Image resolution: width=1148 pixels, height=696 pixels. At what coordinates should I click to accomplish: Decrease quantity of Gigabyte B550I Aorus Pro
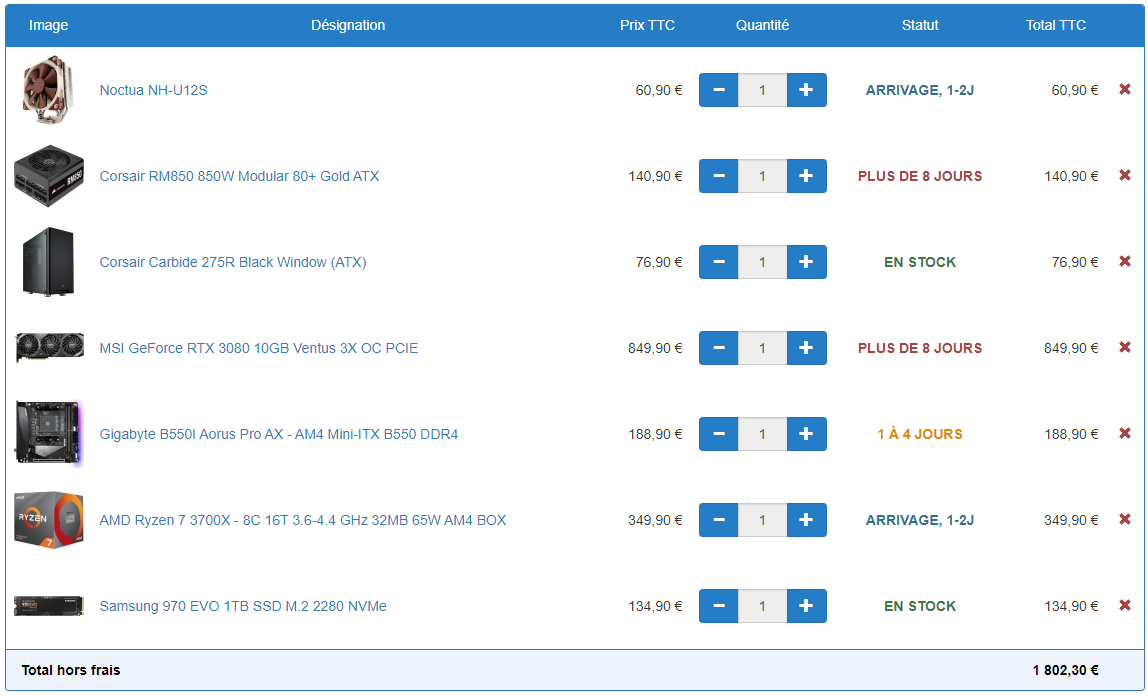click(718, 434)
